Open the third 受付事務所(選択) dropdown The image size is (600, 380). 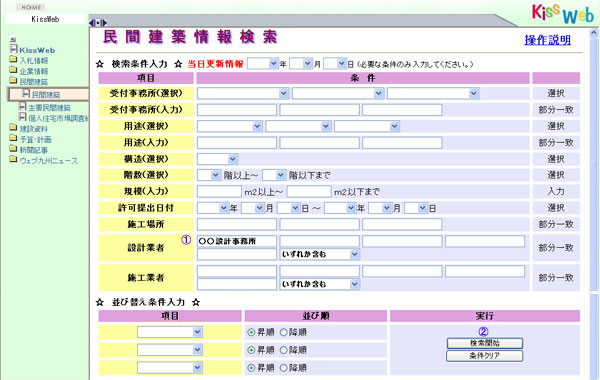click(x=433, y=93)
